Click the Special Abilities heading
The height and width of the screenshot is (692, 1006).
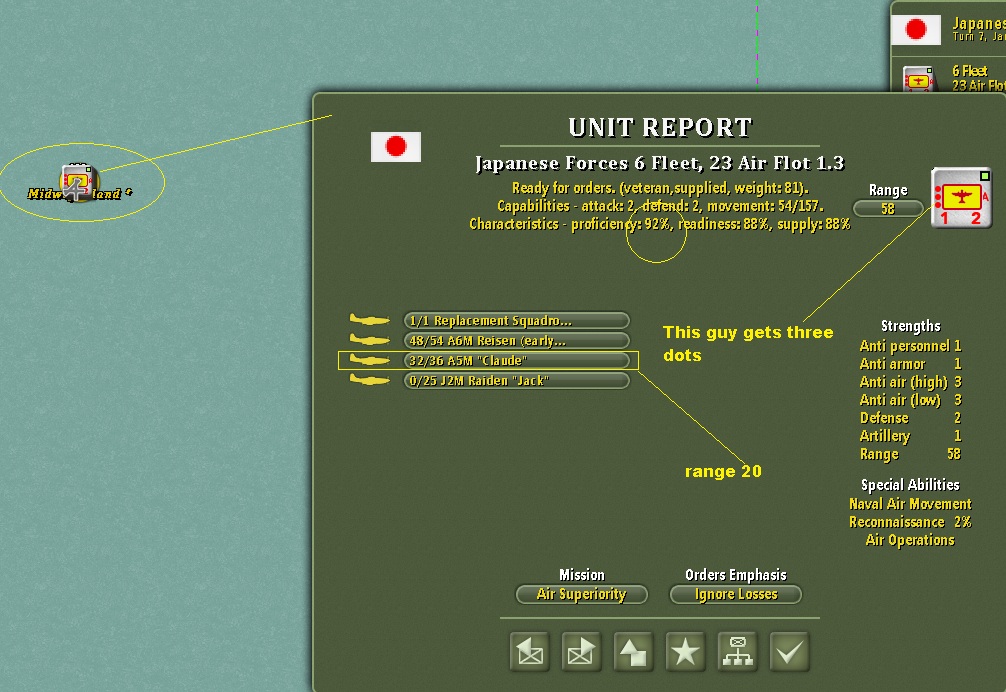pos(910,485)
